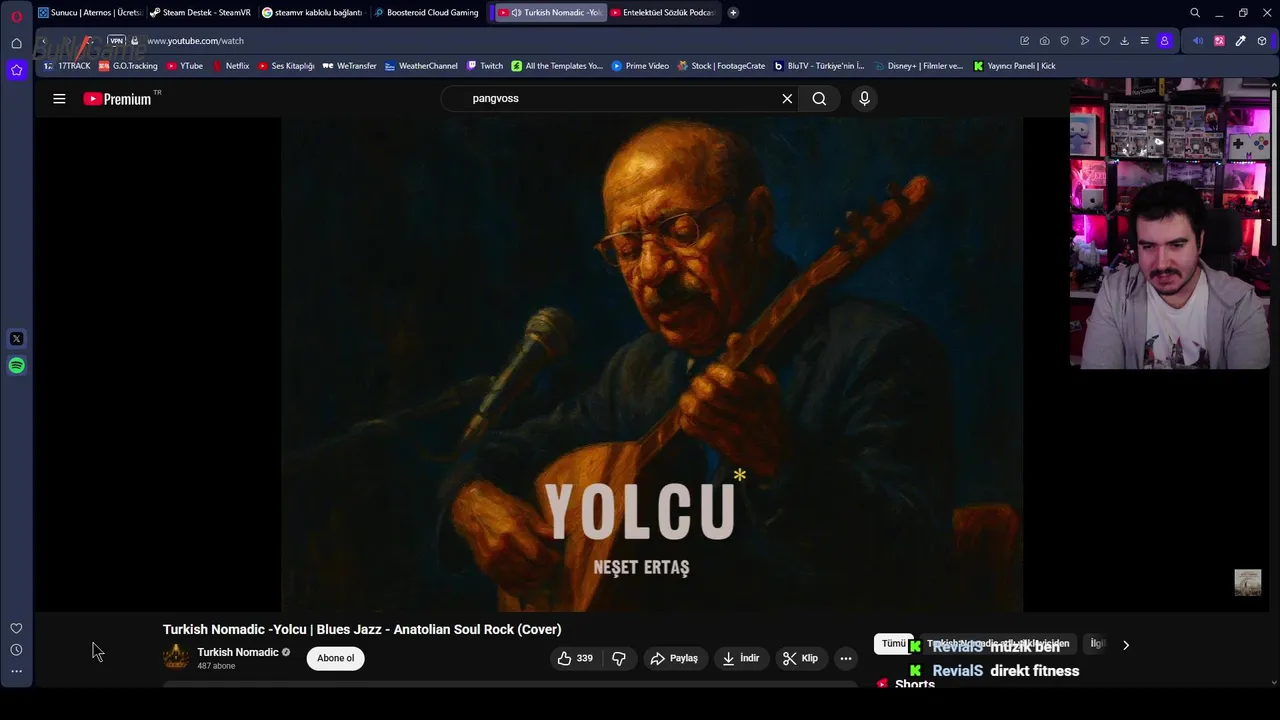Viewport: 1280px width, 720px height.
Task: Open WeatherChannel bookmark
Action: click(x=421, y=66)
